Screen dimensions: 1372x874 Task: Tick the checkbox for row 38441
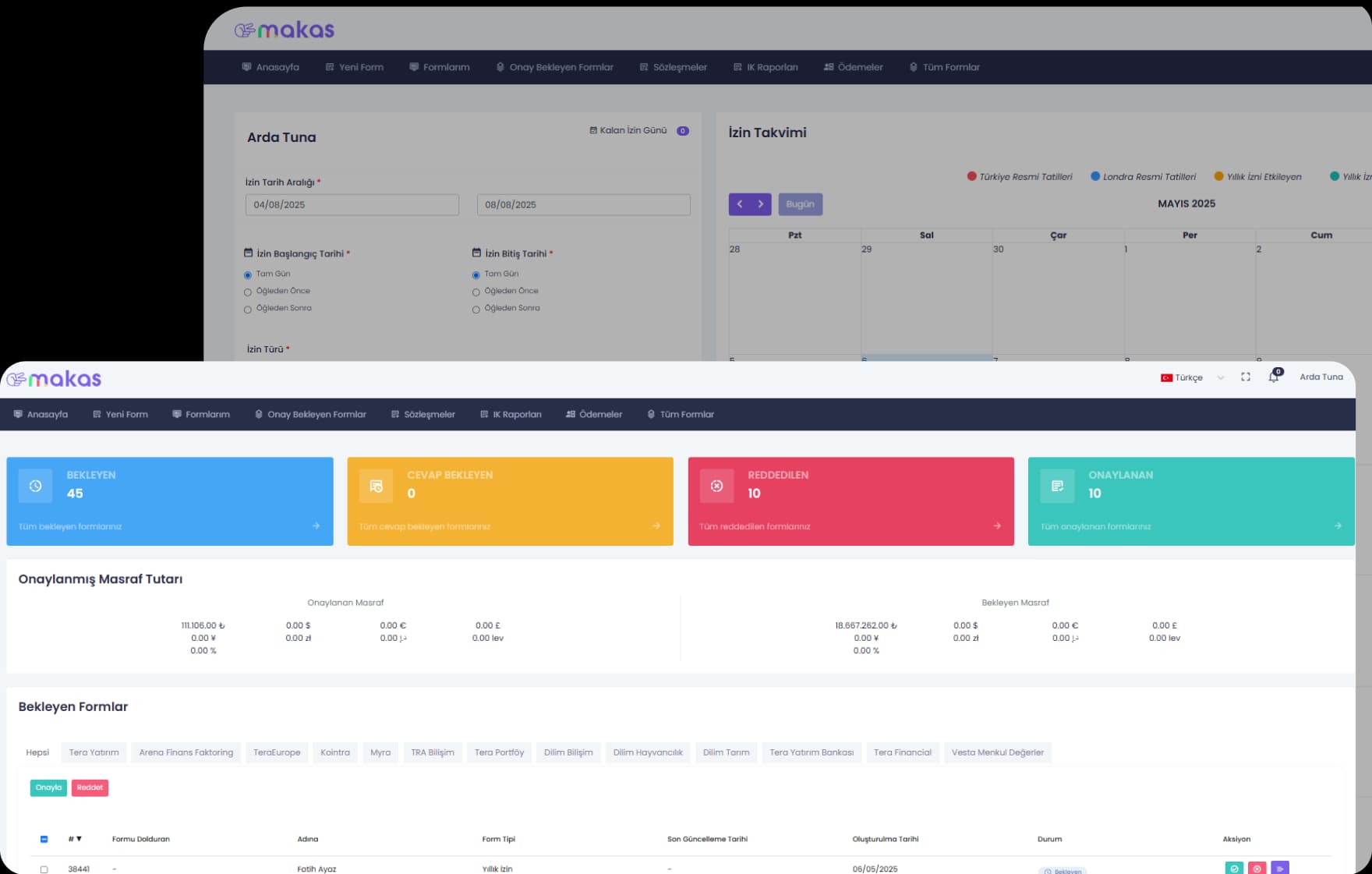(44, 869)
